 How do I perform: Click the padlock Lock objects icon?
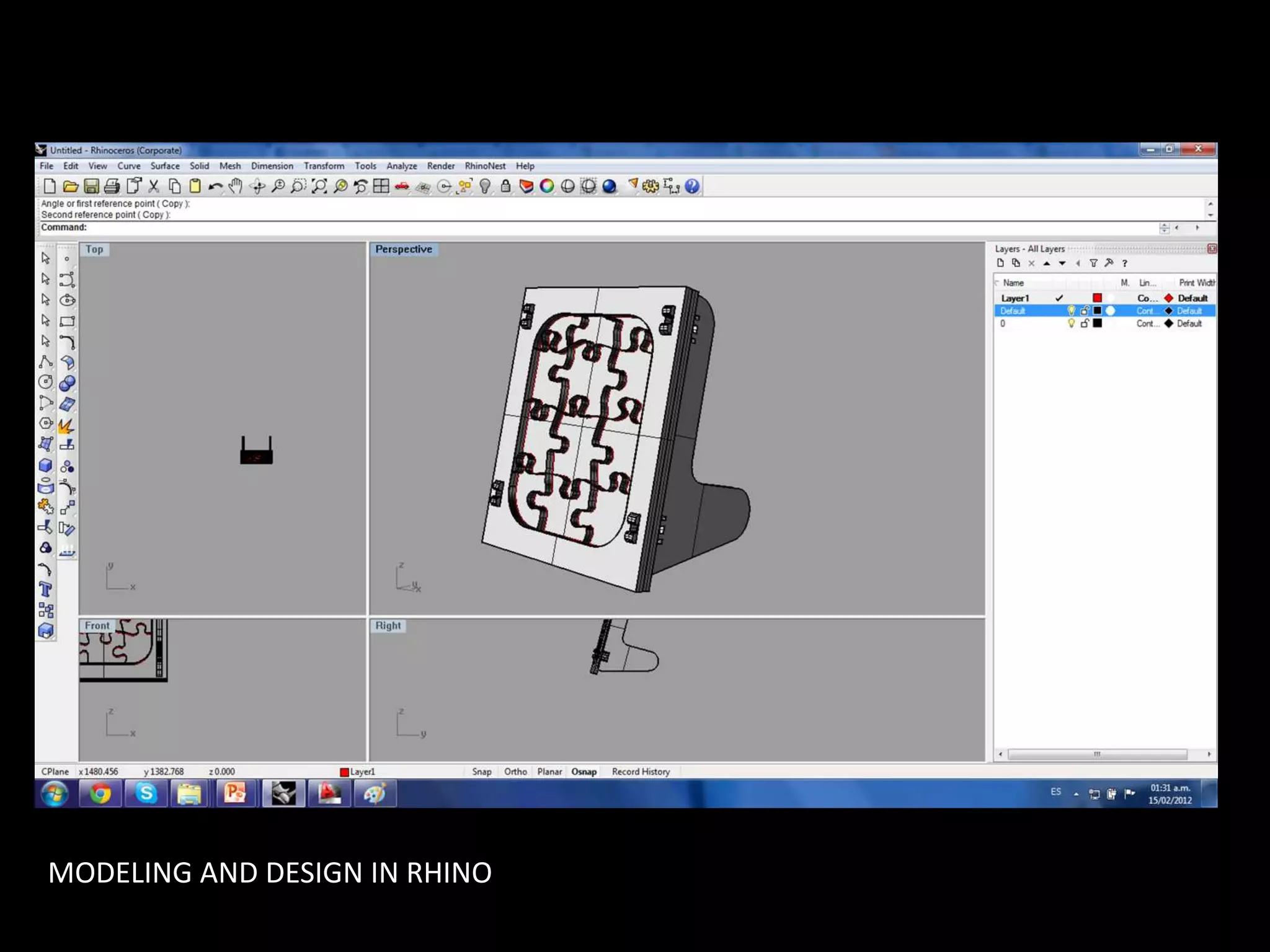click(505, 186)
